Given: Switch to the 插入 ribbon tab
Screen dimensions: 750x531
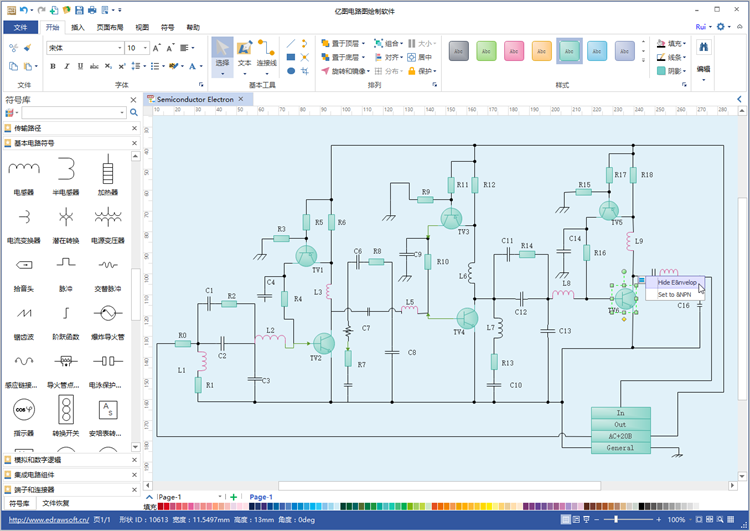Looking at the screenshot, I should (x=78, y=27).
